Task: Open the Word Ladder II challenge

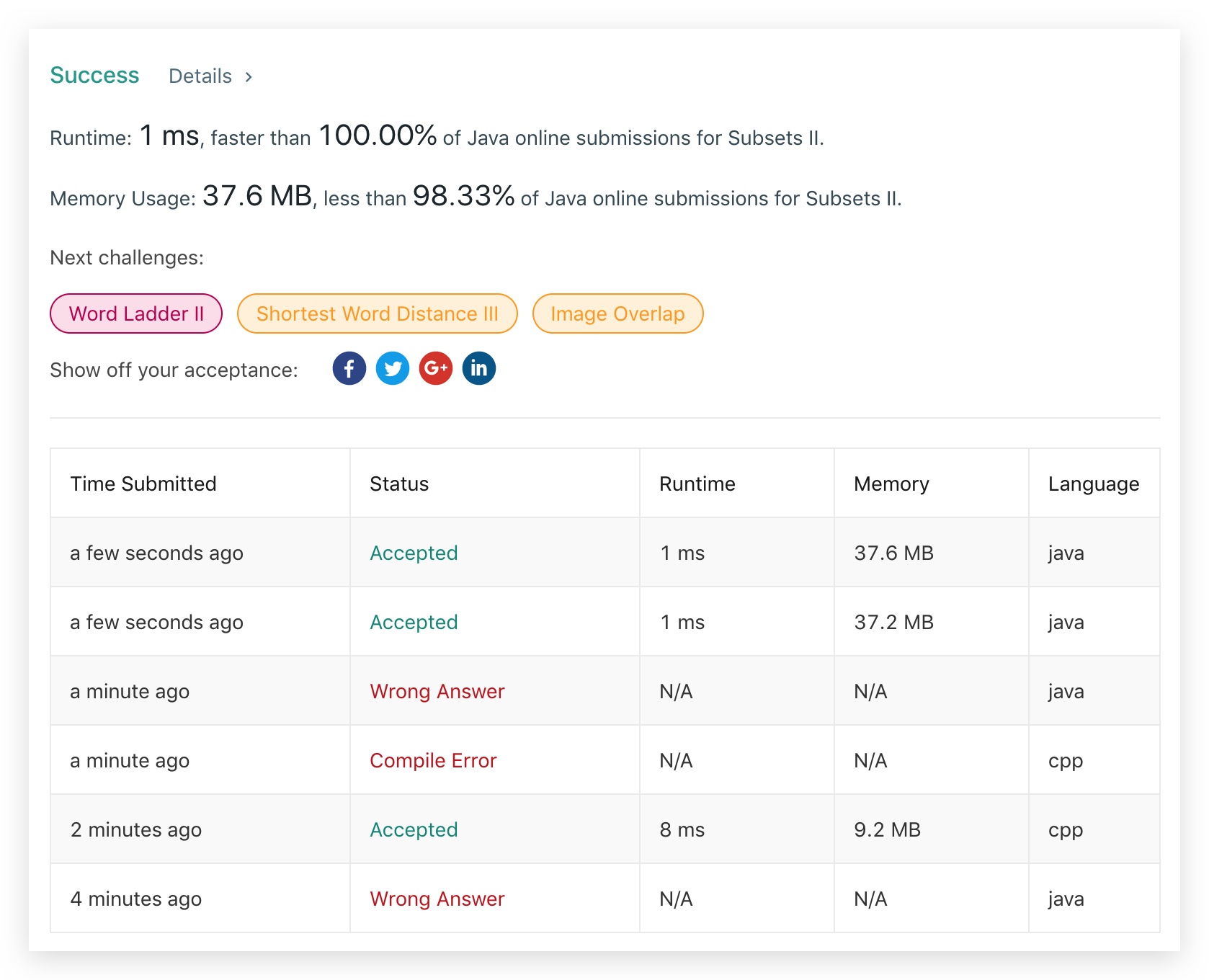Action: pos(136,313)
